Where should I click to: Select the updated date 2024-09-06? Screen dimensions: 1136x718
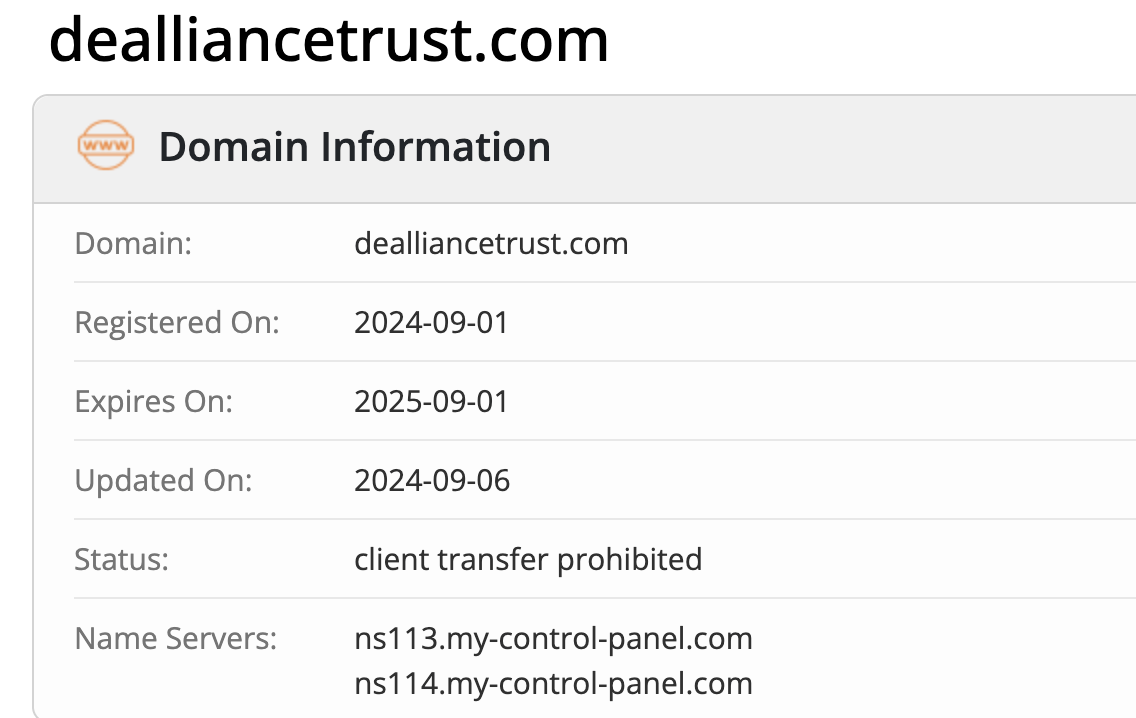[x=432, y=481]
